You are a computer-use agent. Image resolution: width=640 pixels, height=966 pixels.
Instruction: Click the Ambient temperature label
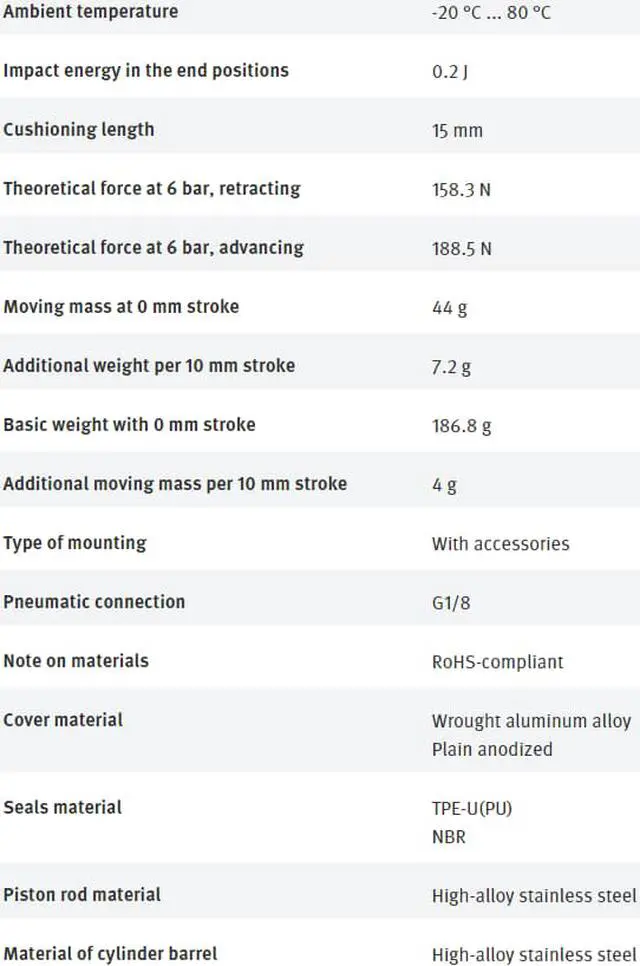tap(90, 12)
